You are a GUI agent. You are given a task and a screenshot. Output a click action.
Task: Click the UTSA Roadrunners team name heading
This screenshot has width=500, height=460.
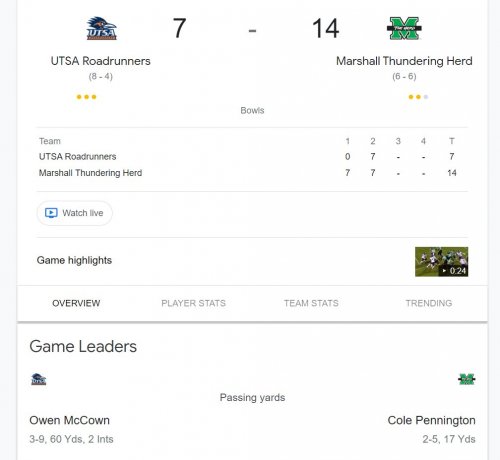[100, 61]
